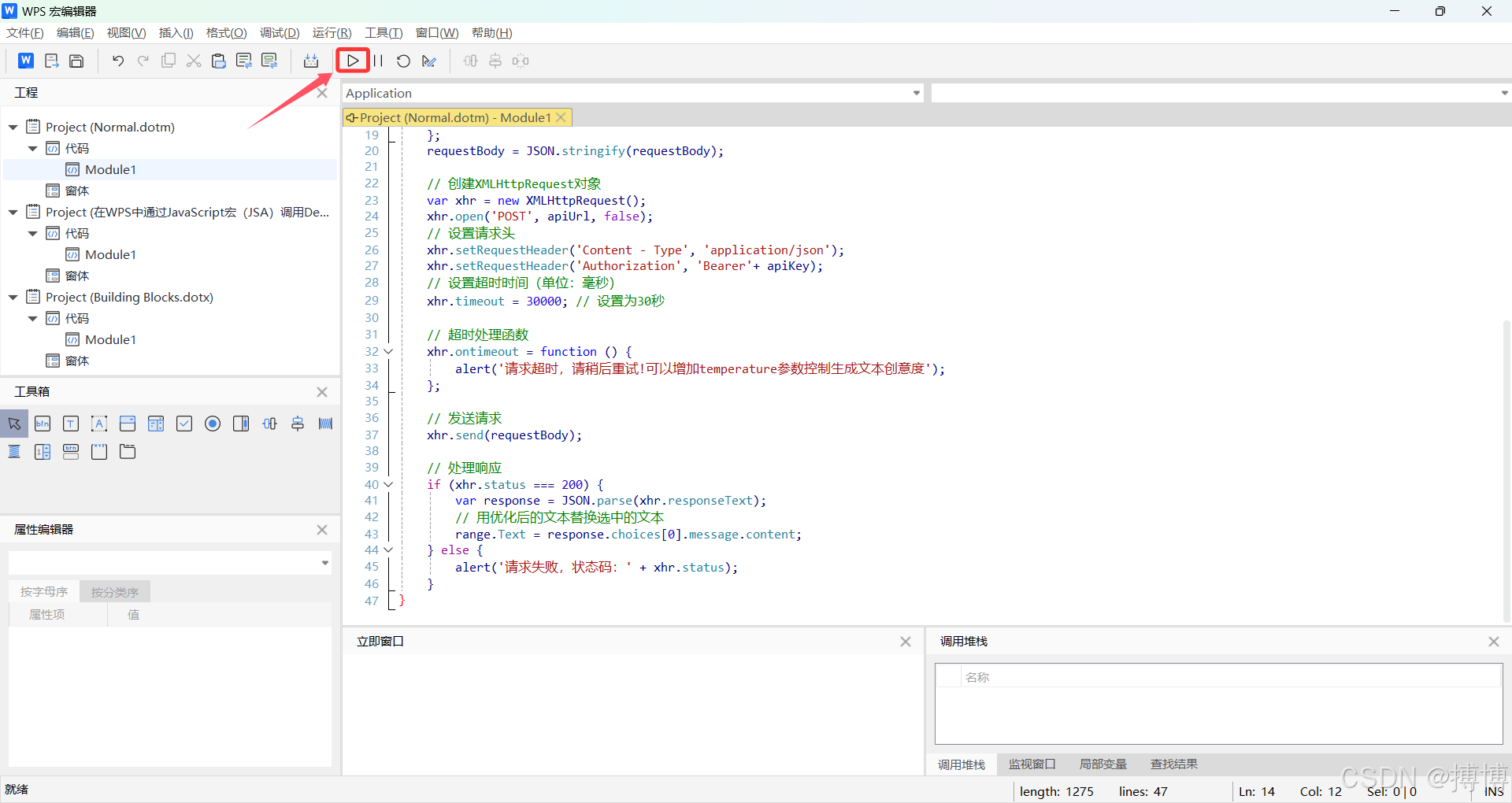Pick the toggle button 'btn' control in second row
Screen dimensions: 1512x803
pos(71,452)
